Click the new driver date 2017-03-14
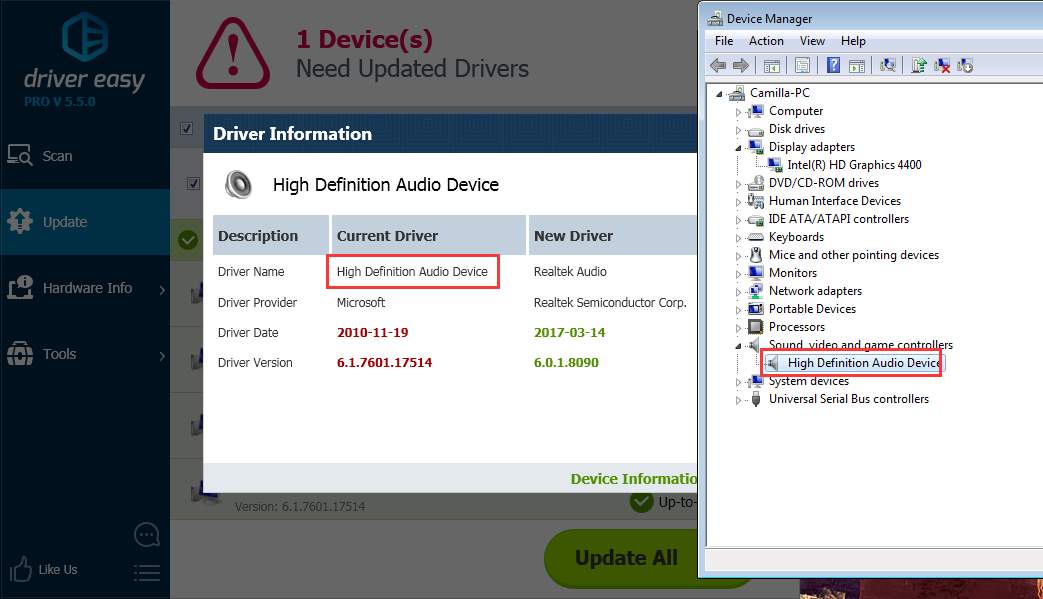Image resolution: width=1043 pixels, height=599 pixels. pos(569,332)
